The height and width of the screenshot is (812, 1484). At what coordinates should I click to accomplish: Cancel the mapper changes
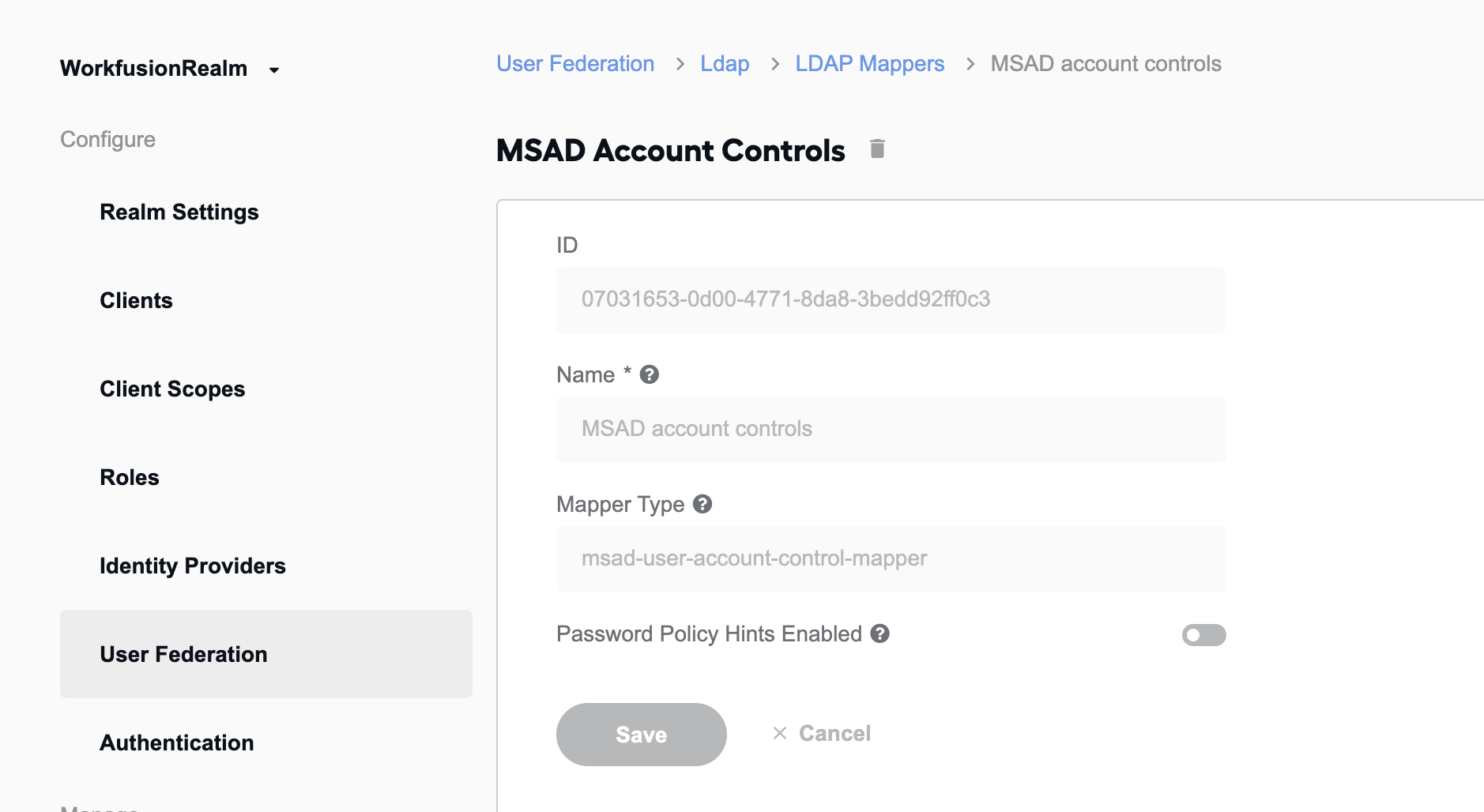coord(822,733)
